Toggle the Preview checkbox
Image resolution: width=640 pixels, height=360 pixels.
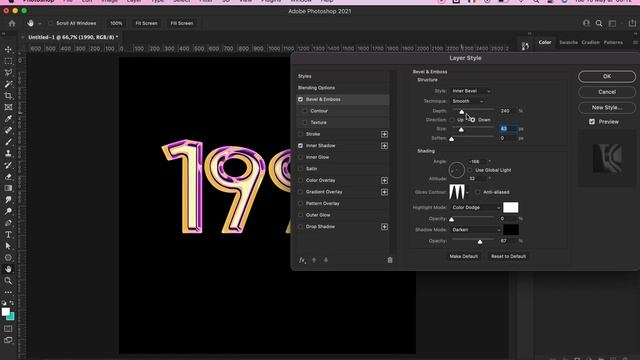coord(592,122)
